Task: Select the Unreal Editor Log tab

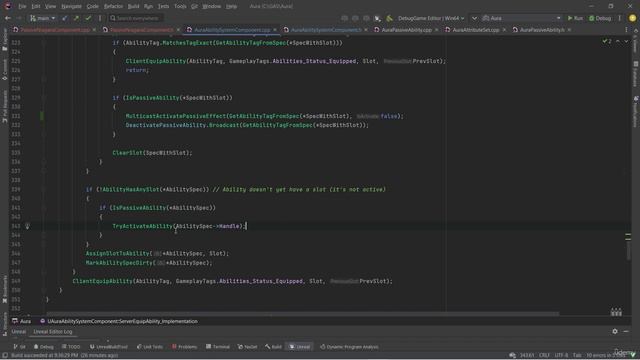Action: pos(52,331)
